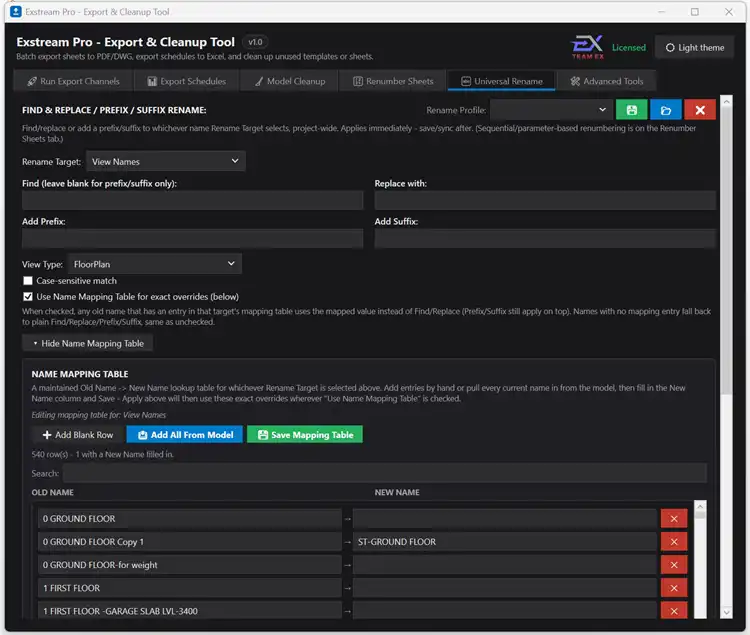Click the main panel vertical scrollbar
This screenshot has width=750, height=635.
[x=726, y=249]
